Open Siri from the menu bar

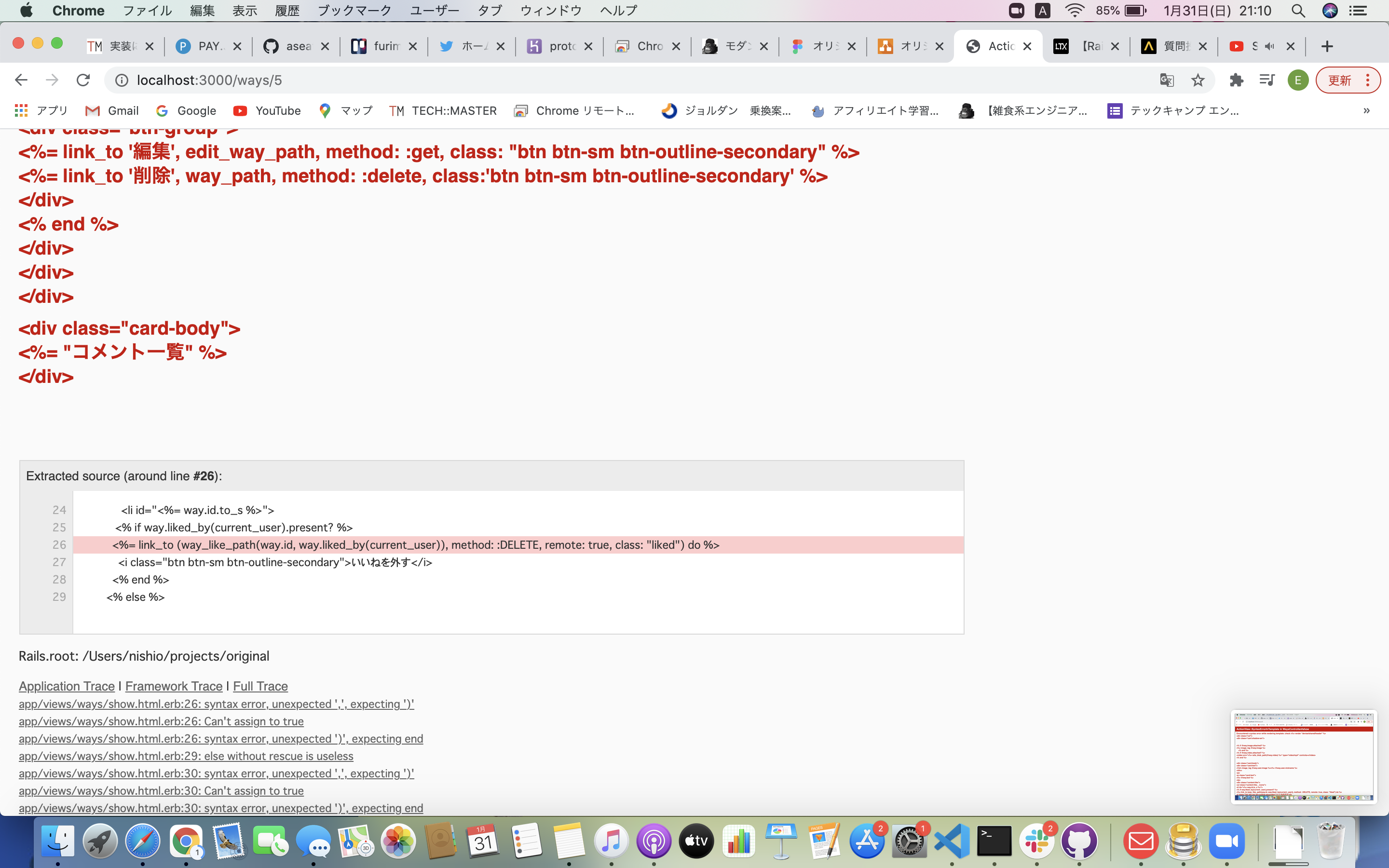pos(1330,10)
